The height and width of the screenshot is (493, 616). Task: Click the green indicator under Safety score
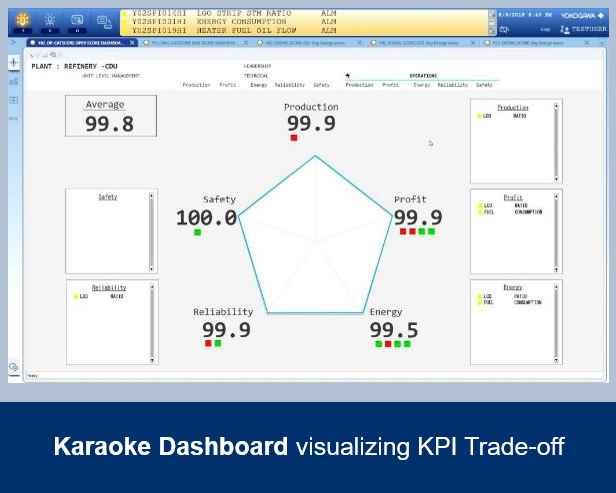[198, 233]
